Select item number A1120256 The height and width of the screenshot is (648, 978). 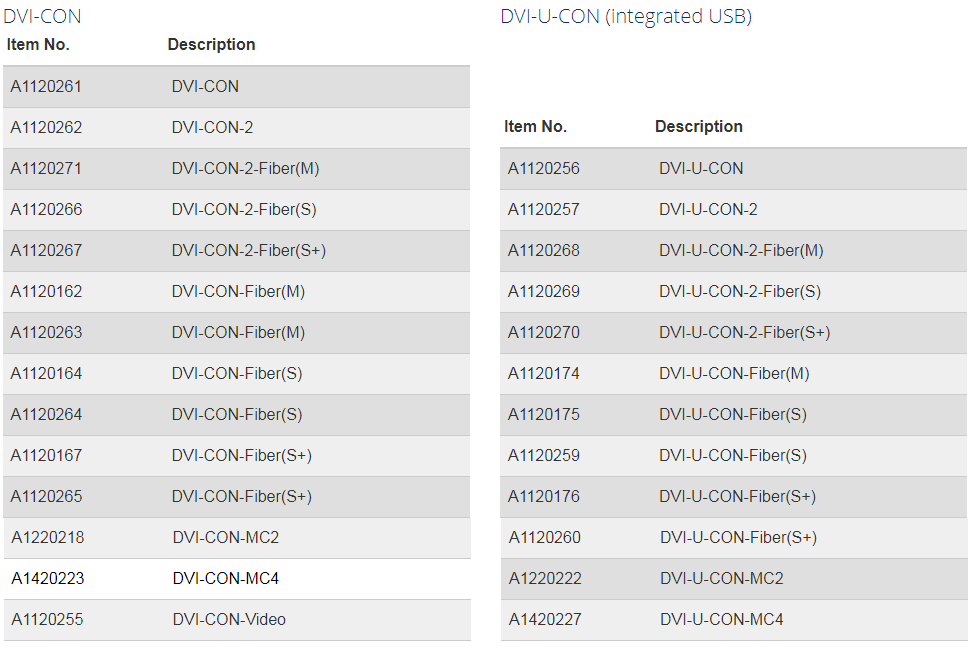544,168
